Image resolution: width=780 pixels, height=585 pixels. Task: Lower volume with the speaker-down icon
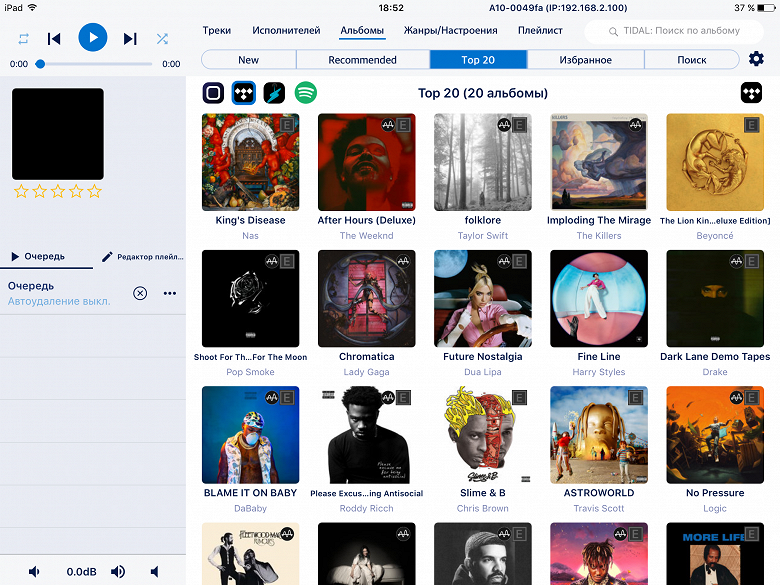(34, 572)
